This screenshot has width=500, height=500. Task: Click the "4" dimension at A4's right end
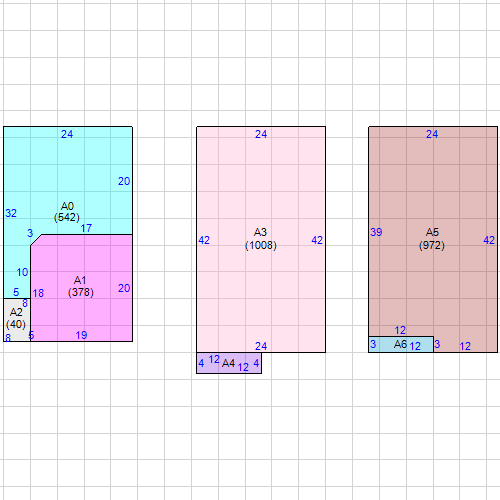(x=256, y=363)
